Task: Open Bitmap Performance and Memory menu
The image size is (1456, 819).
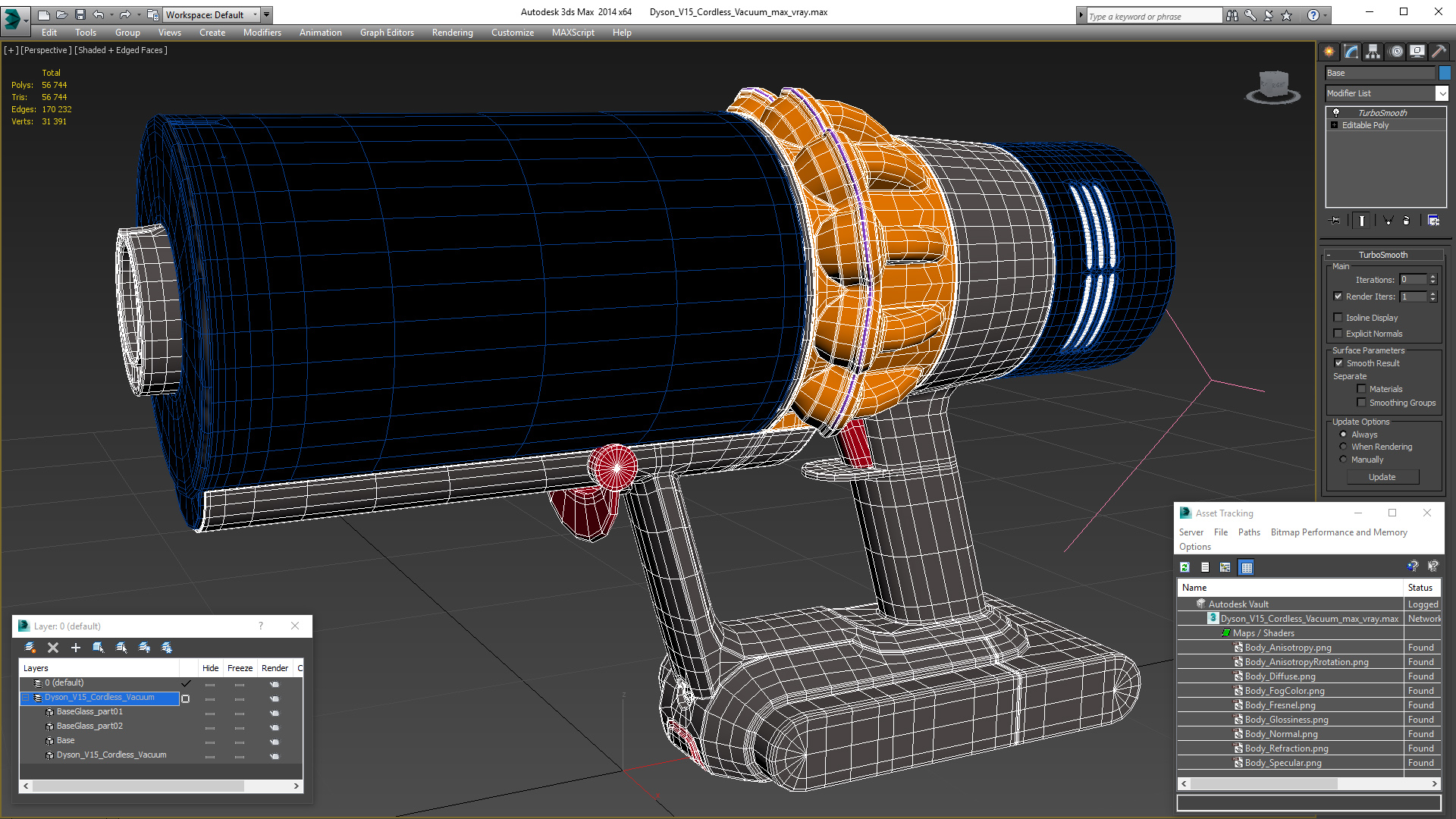Action: tap(1339, 532)
